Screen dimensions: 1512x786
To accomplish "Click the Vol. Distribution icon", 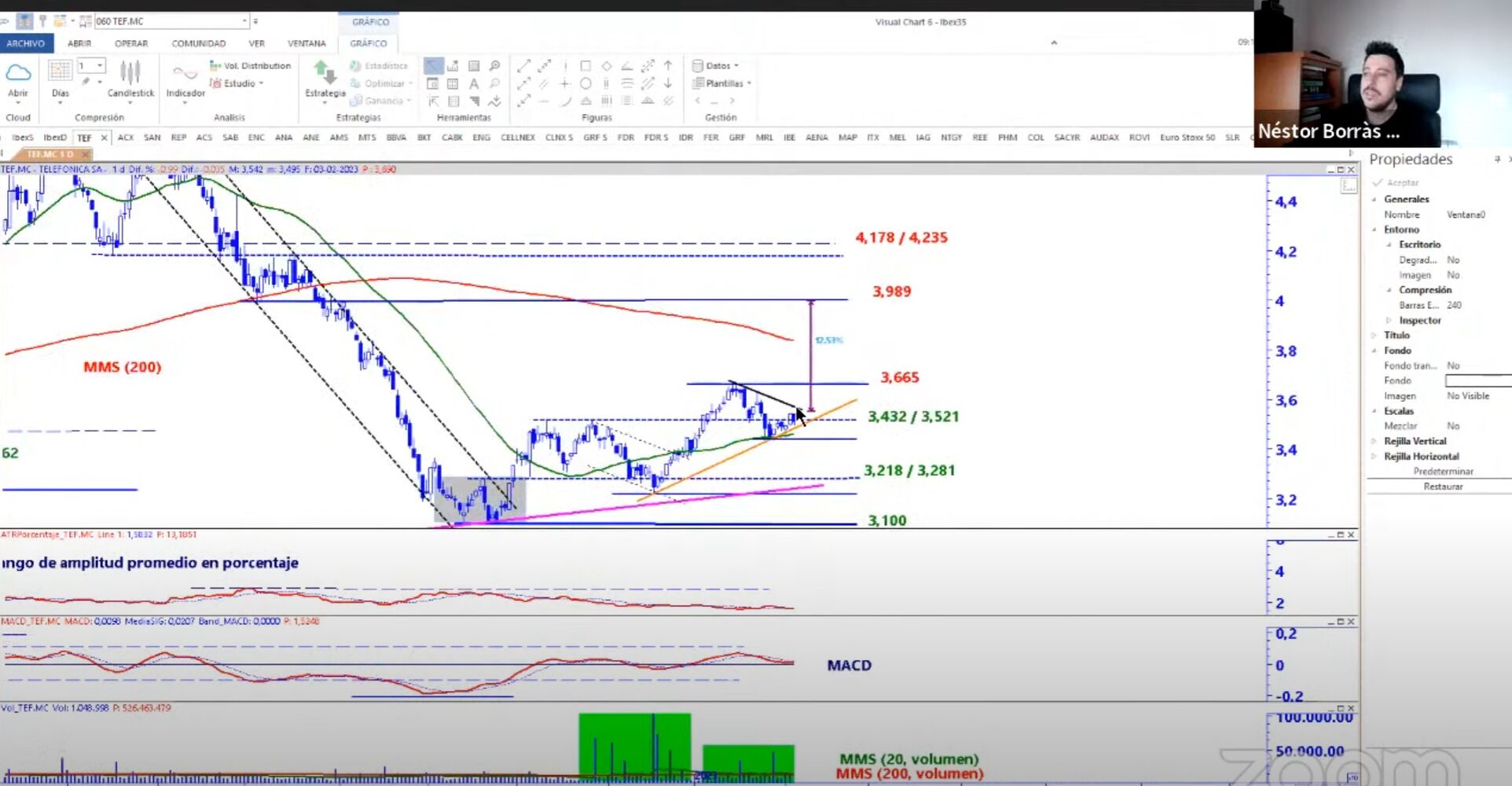I will [x=215, y=66].
